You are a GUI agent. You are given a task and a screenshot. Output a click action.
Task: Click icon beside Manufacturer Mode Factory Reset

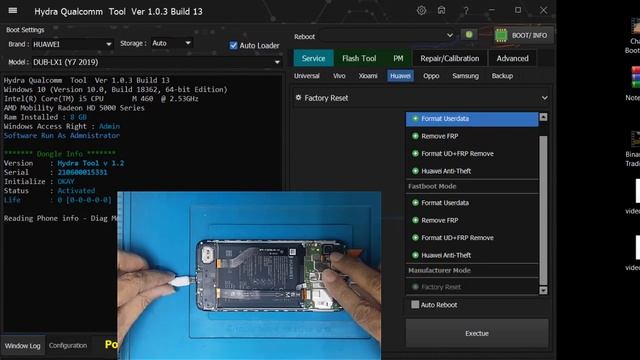[415, 287]
